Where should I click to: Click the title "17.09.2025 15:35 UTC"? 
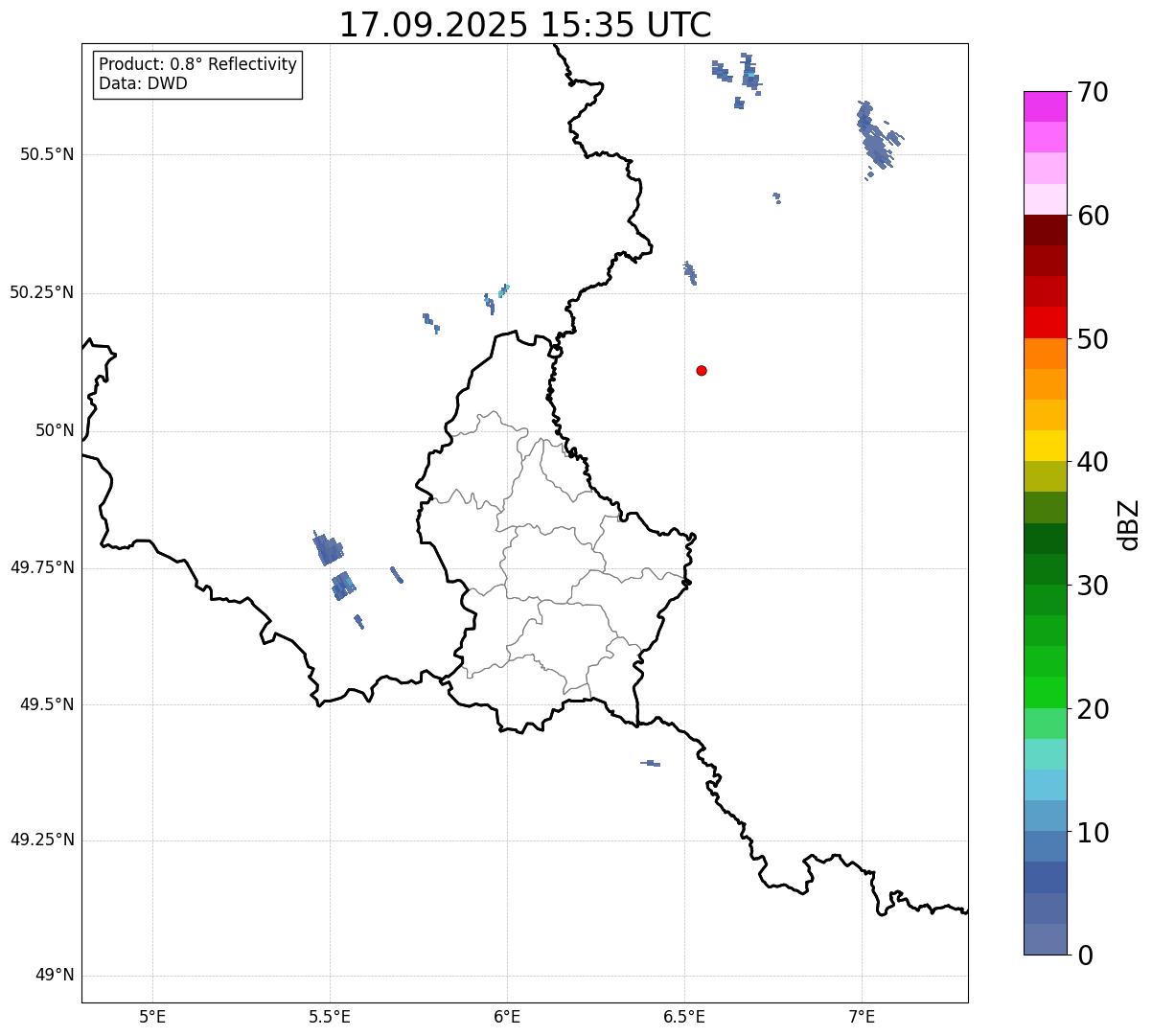point(525,24)
